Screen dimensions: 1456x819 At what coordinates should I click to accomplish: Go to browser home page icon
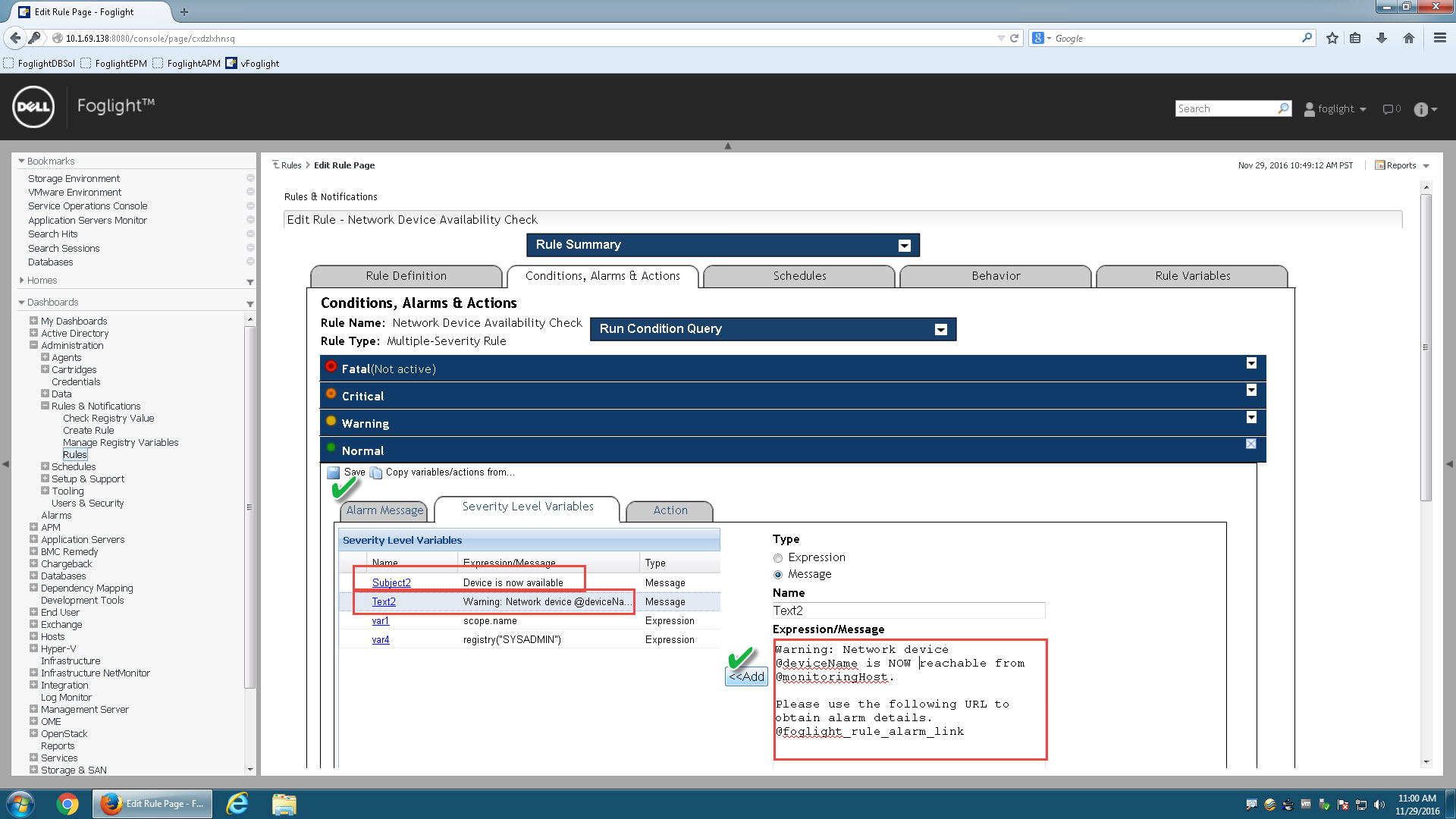[x=1409, y=38]
